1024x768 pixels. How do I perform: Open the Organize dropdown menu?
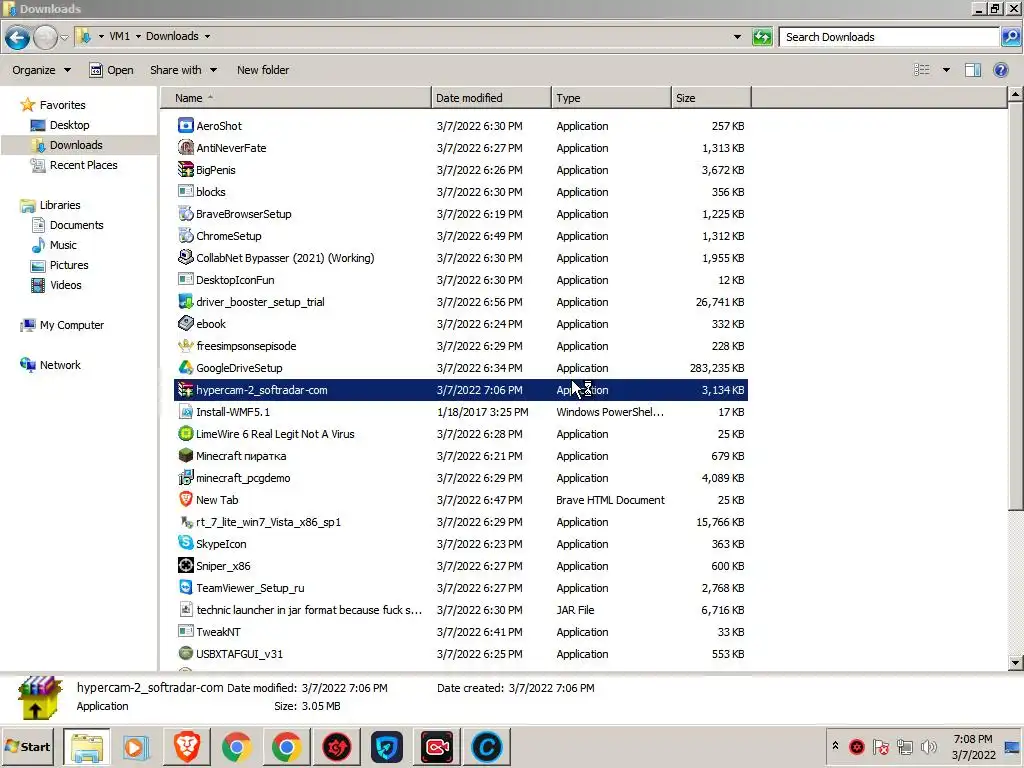coord(41,70)
